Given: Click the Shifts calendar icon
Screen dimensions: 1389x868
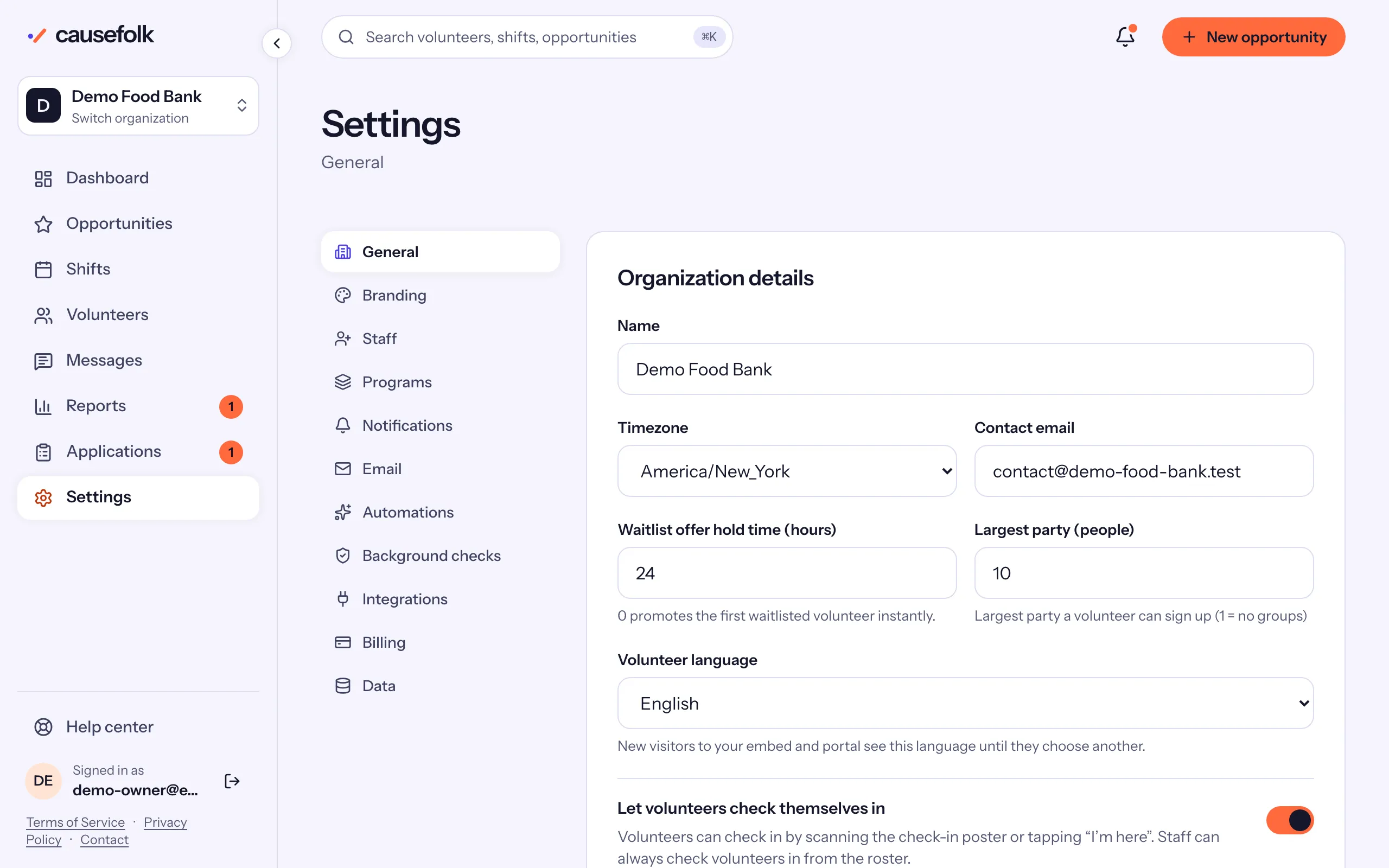Looking at the screenshot, I should [43, 269].
